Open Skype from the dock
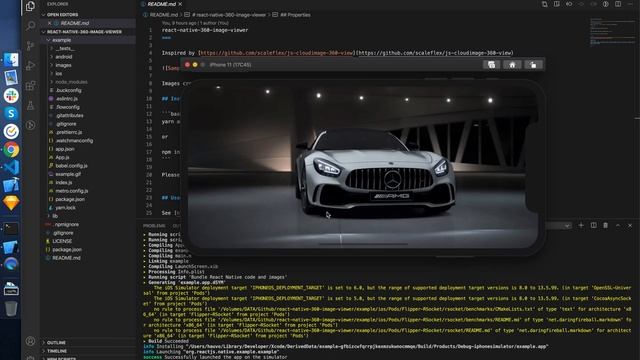The height and width of the screenshot is (360, 640). 11,113
